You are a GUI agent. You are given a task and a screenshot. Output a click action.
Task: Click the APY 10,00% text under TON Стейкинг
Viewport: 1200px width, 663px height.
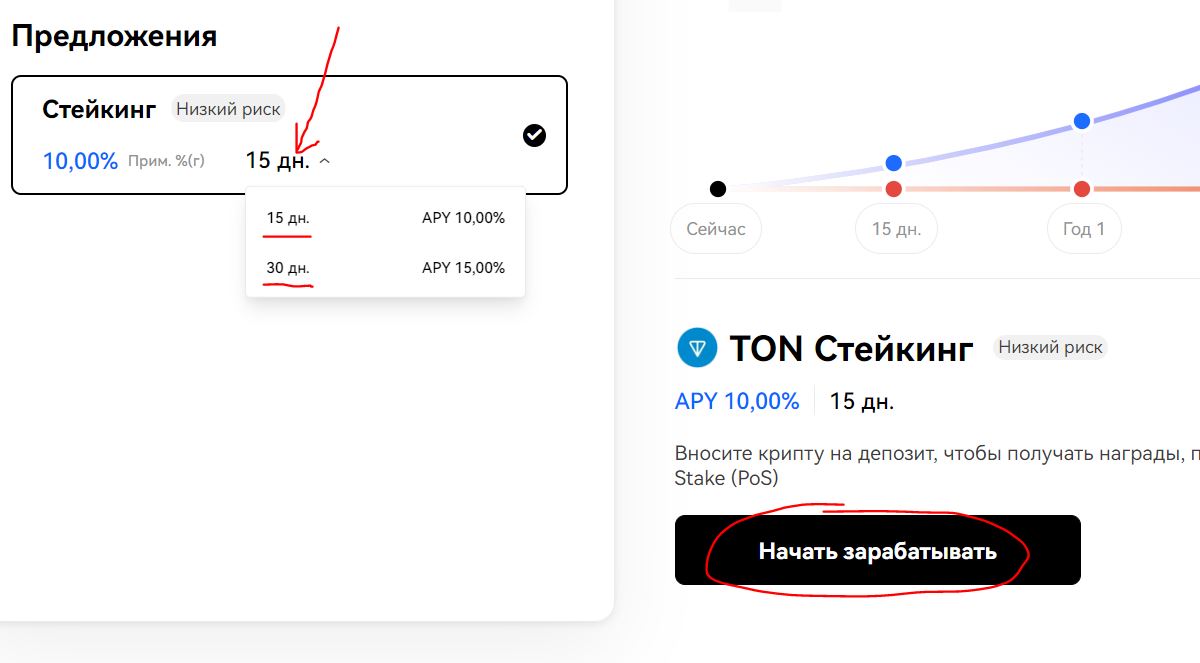(x=737, y=401)
